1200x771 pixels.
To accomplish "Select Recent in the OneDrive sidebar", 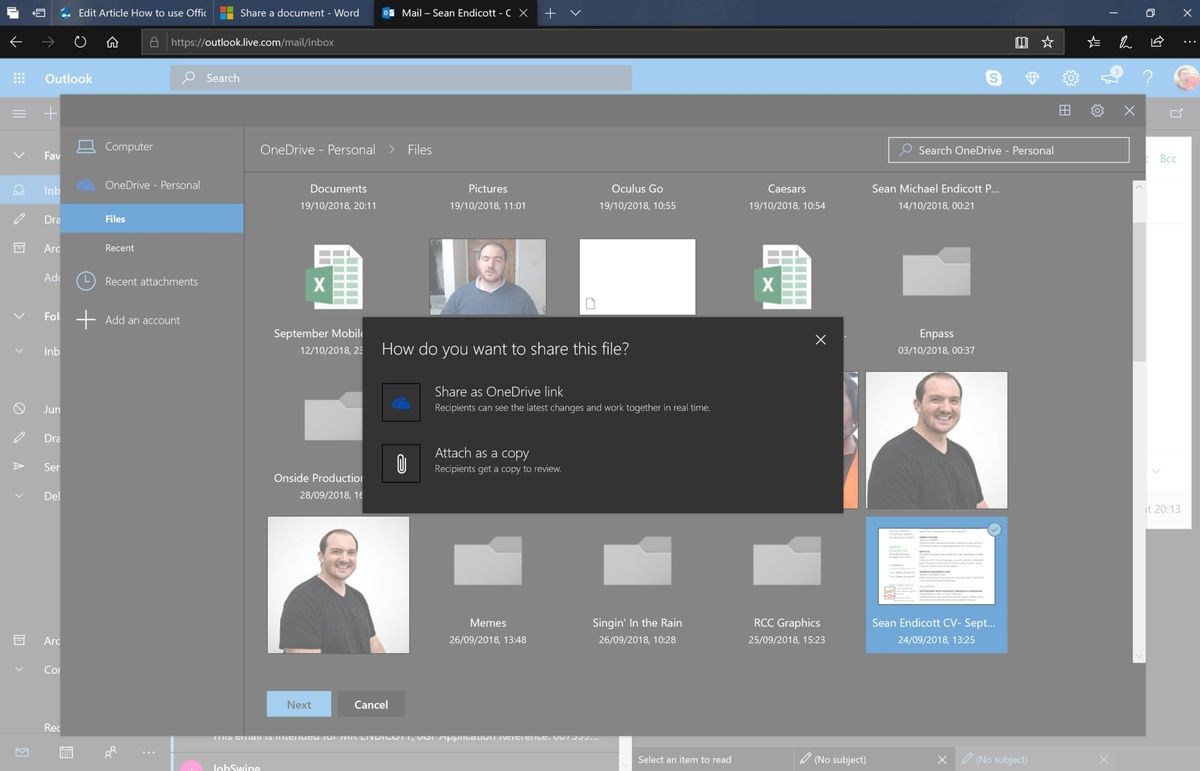I will point(119,247).
